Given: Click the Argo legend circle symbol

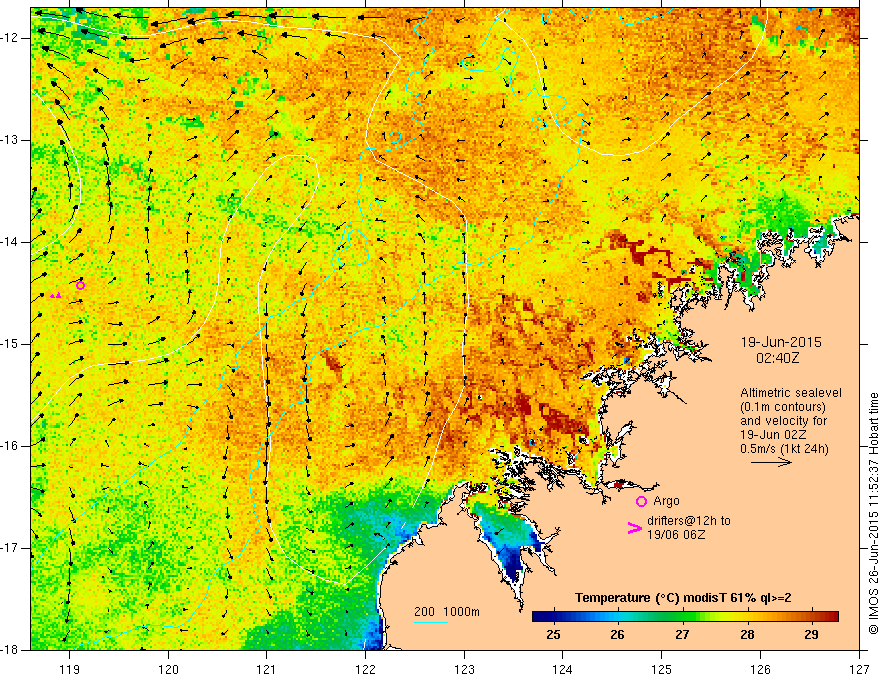Looking at the screenshot, I should coord(641,501).
